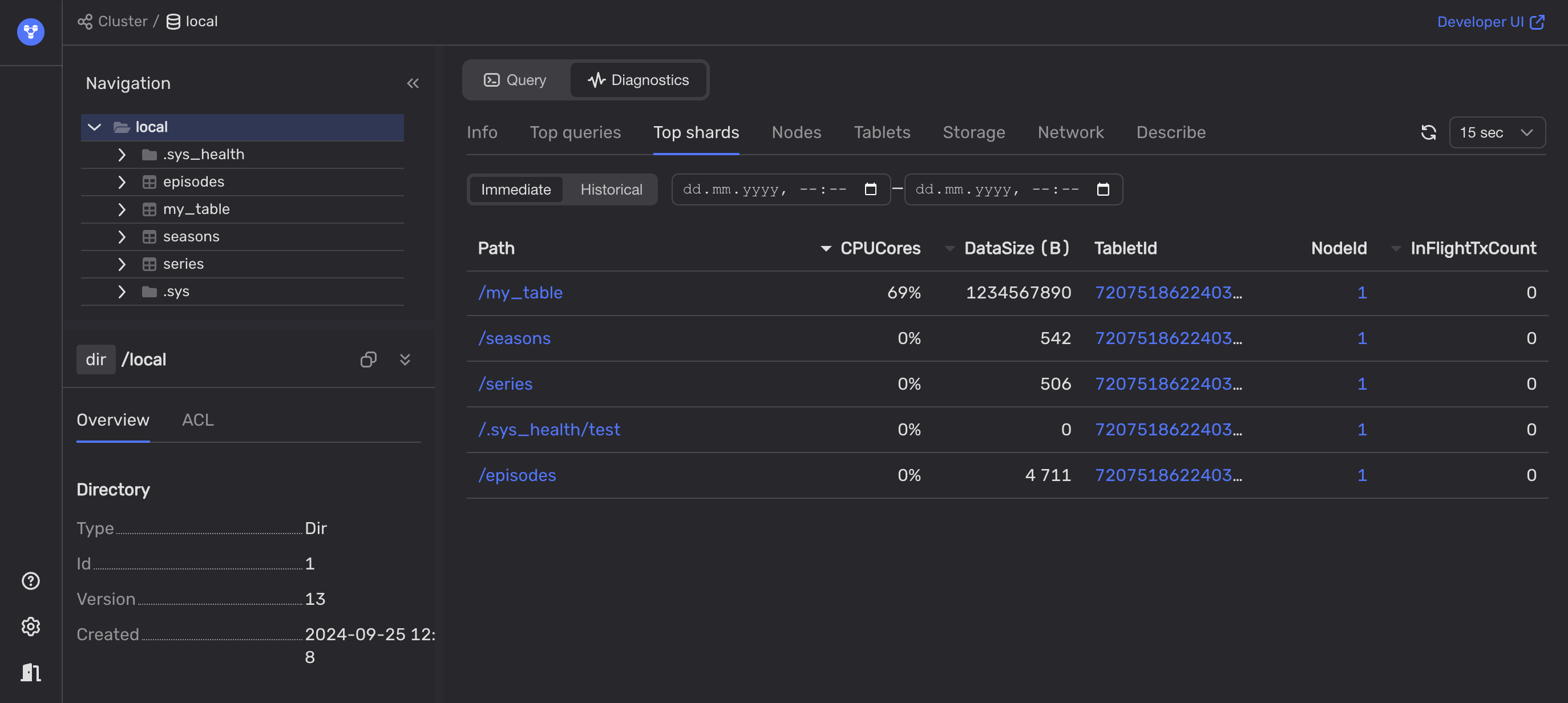Open calendar picker in first date field
Screen dimensions: 1568x703
(870, 189)
